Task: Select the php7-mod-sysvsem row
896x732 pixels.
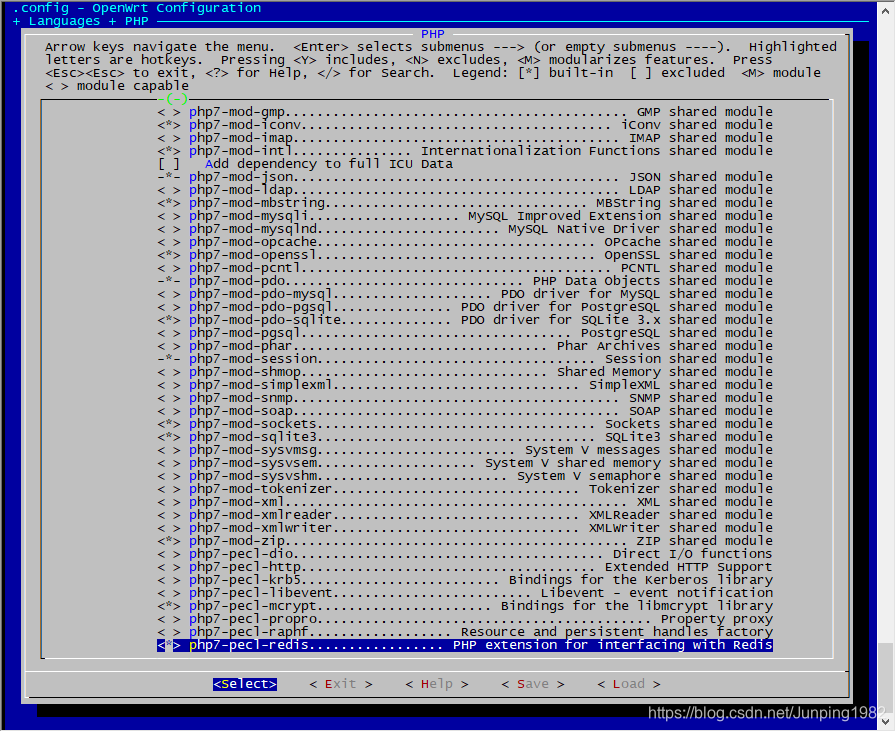Action: click(x=465, y=463)
